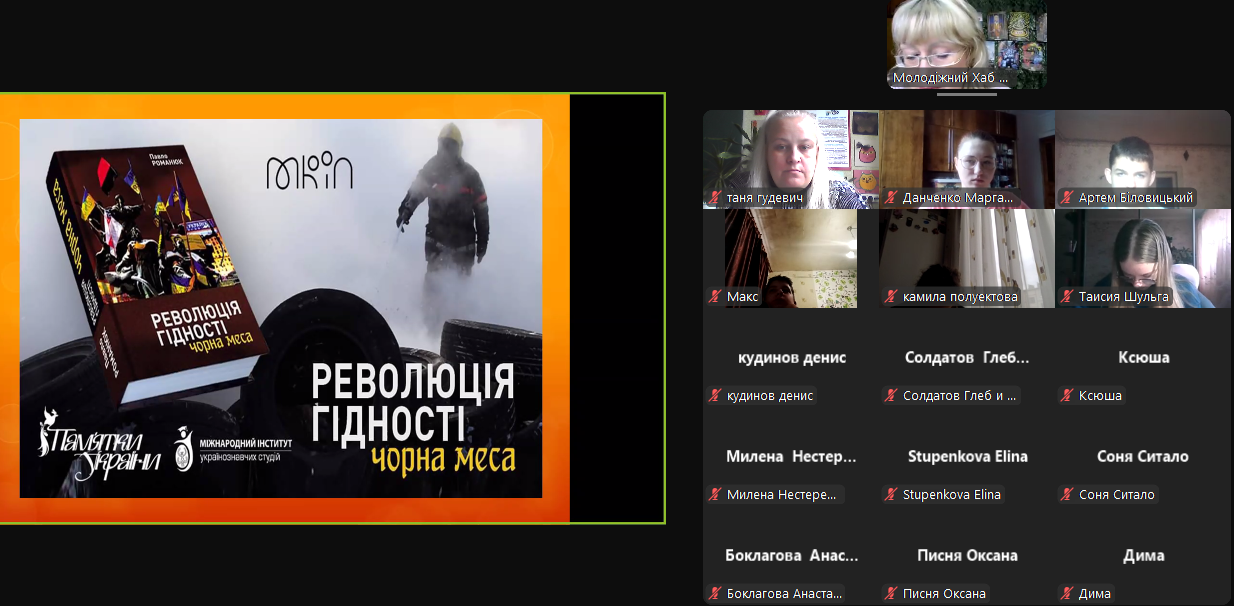Click handle bar under Молодіжний Хаб thumbnail
The image size is (1234, 606).
(967, 94)
